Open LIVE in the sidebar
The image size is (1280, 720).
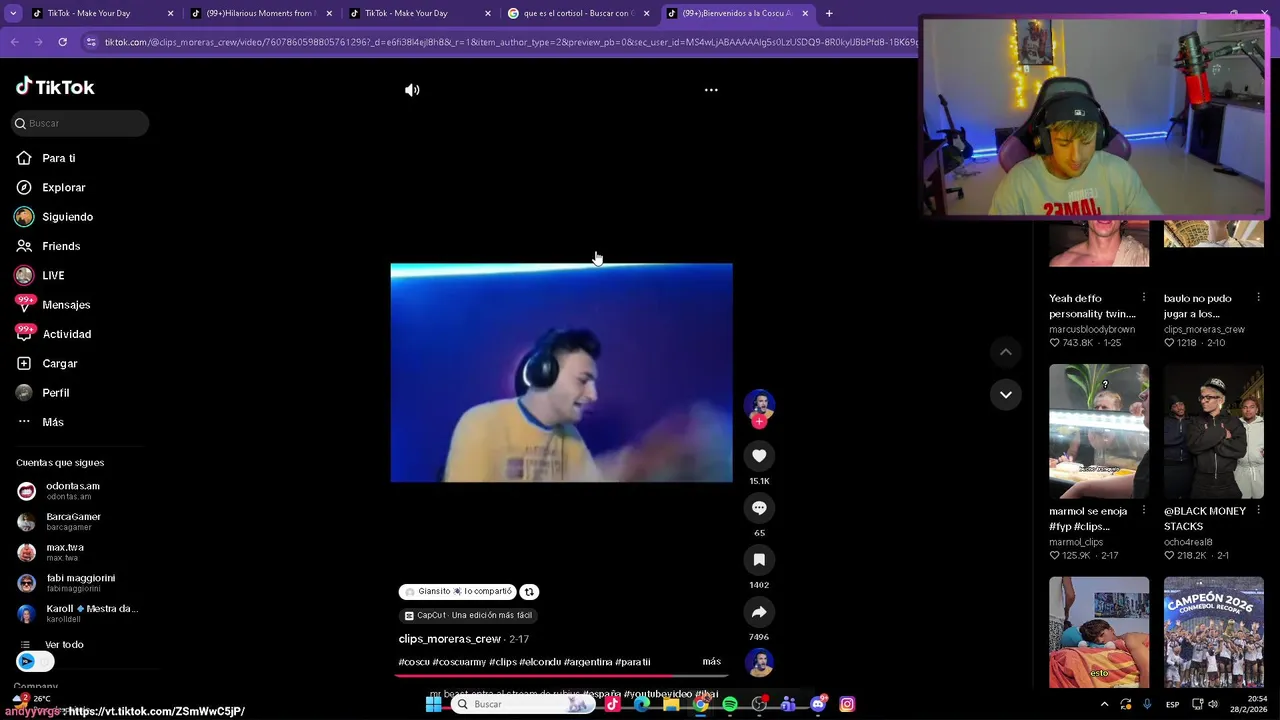(53, 275)
